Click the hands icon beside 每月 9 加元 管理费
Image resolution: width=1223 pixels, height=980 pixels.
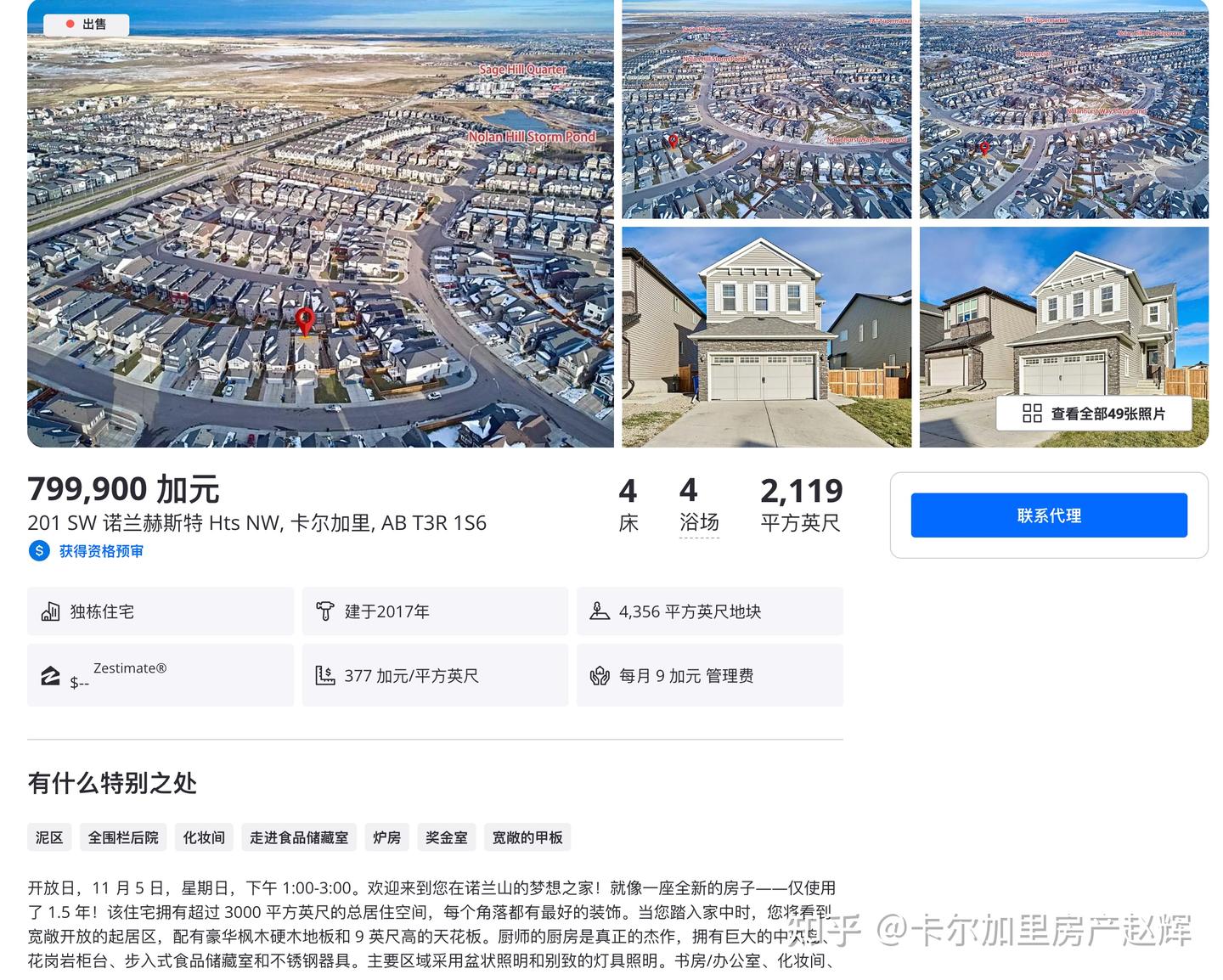pyautogui.click(x=600, y=676)
